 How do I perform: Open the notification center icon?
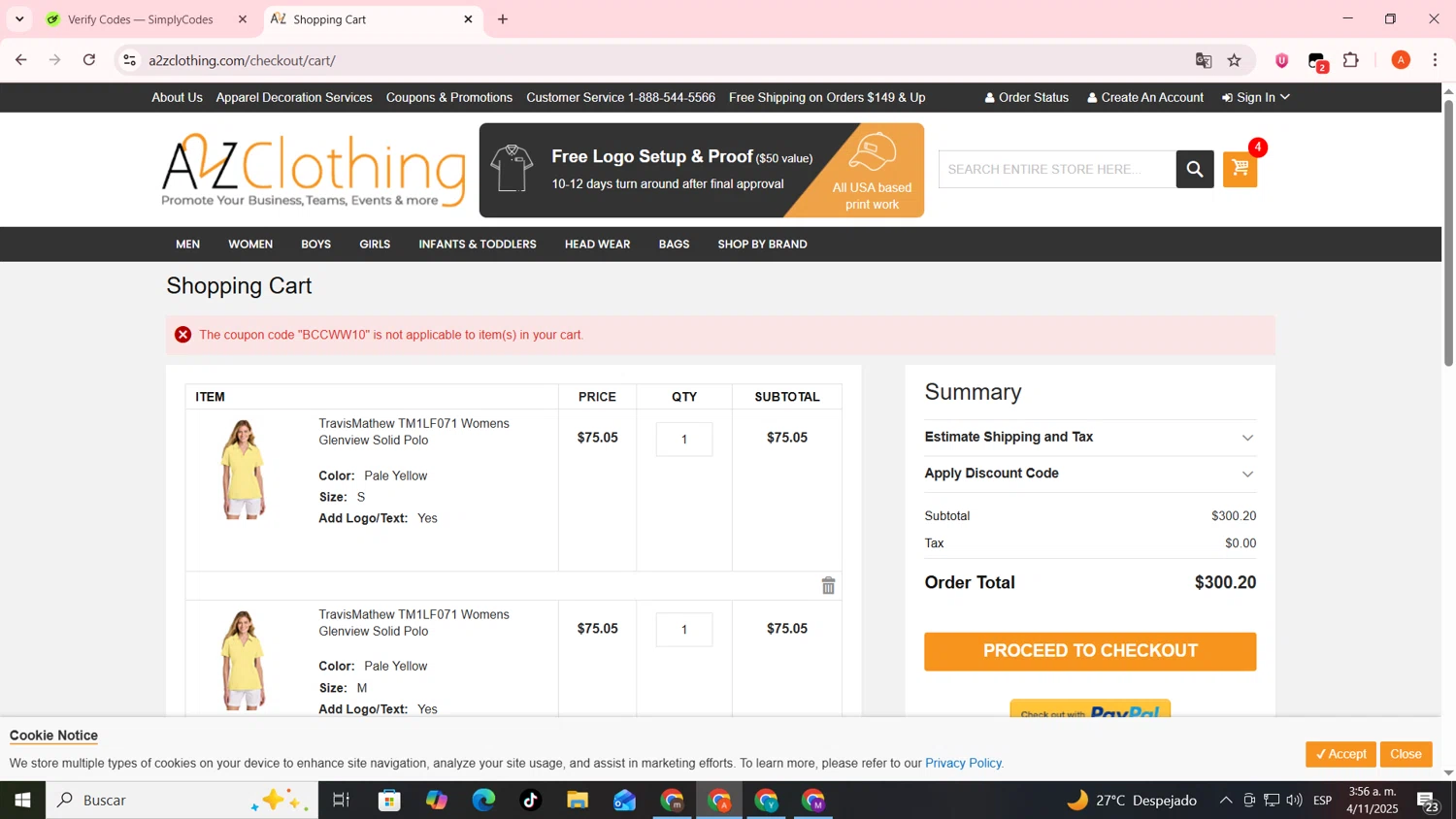pos(1428,801)
